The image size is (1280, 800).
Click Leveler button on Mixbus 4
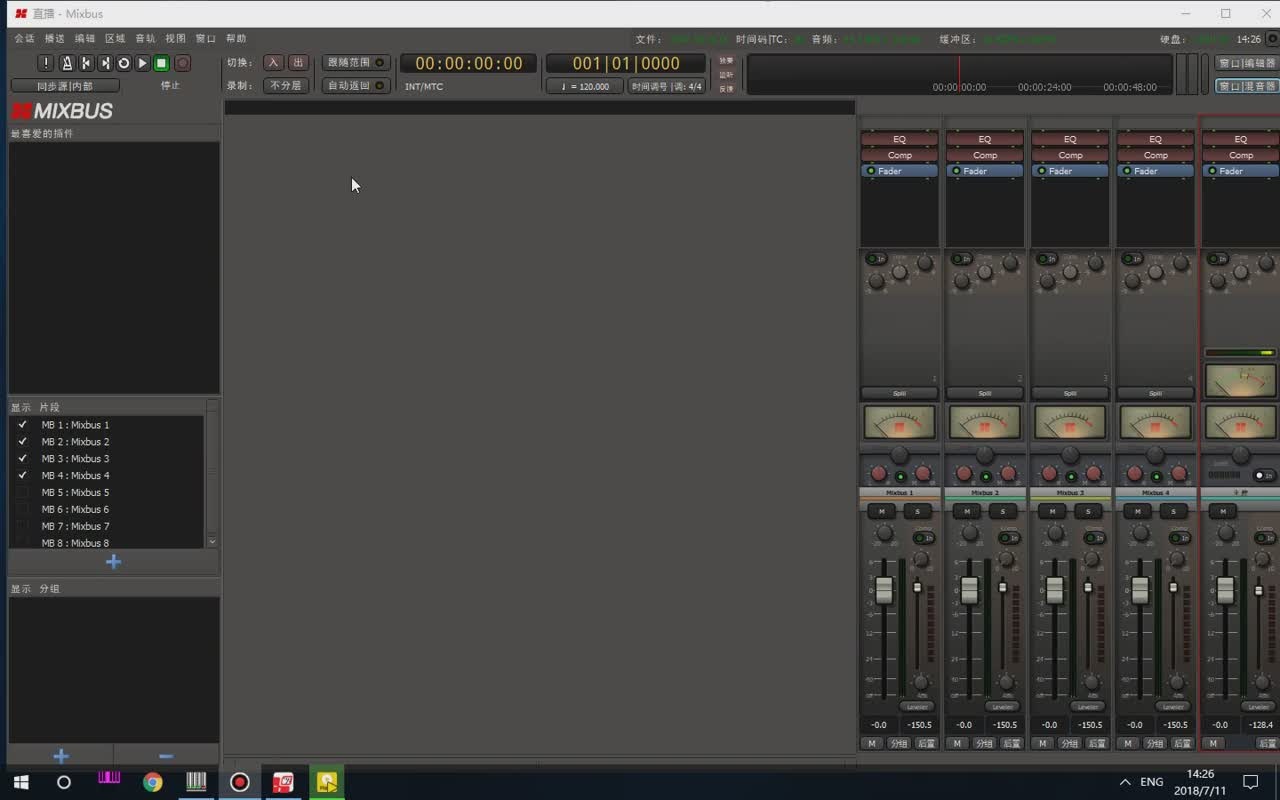[x=1173, y=707]
